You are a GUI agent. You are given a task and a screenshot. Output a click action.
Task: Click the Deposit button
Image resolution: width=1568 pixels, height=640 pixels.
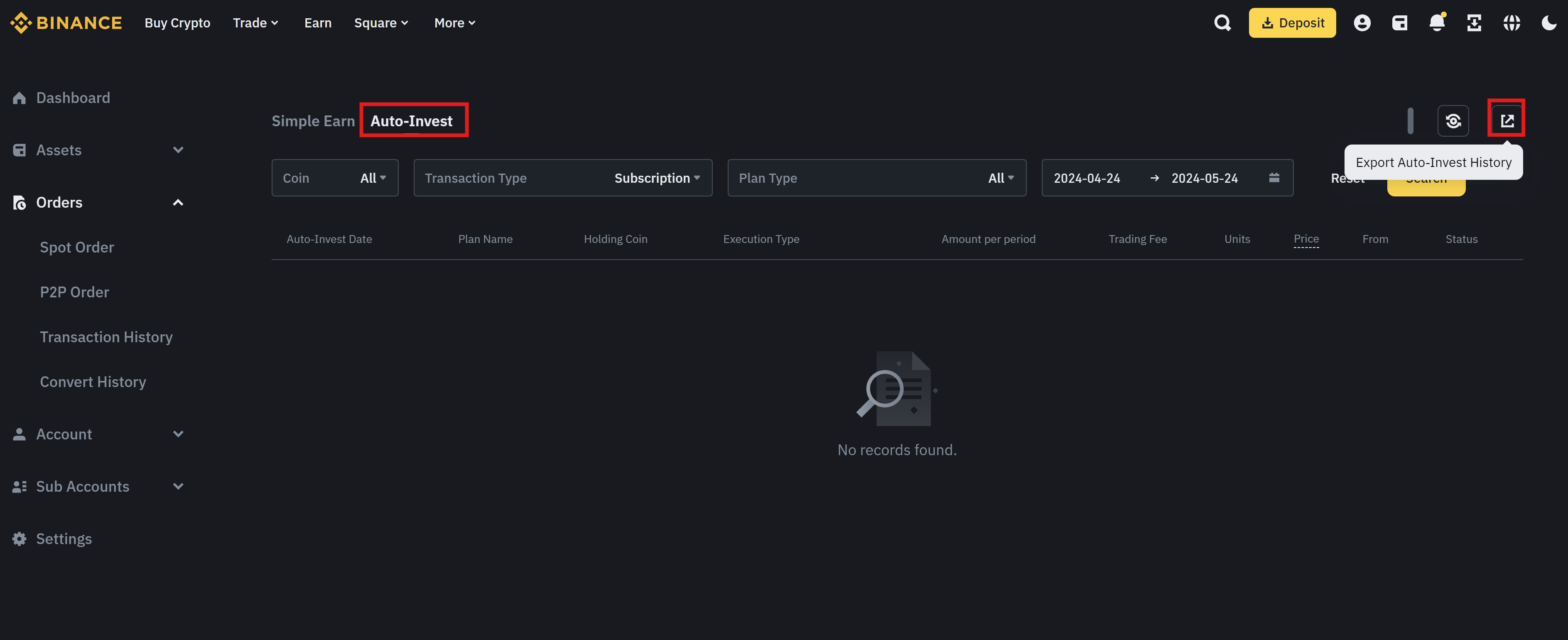(x=1292, y=22)
